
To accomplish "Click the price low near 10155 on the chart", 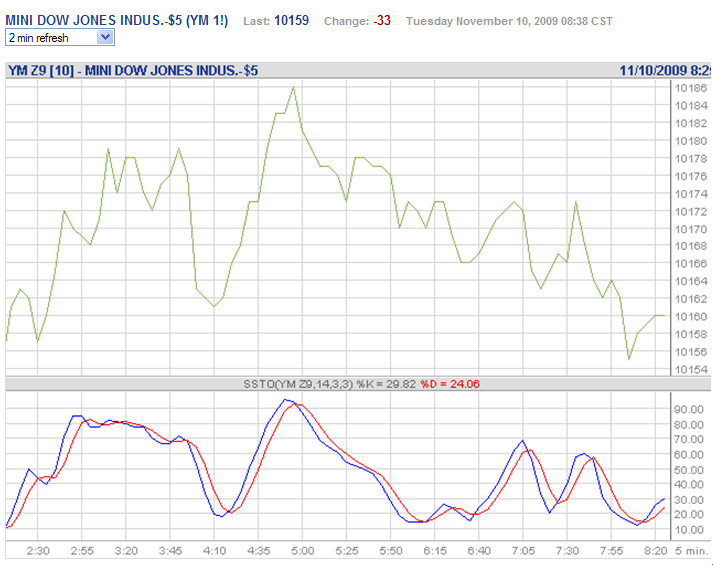I will point(629,359).
